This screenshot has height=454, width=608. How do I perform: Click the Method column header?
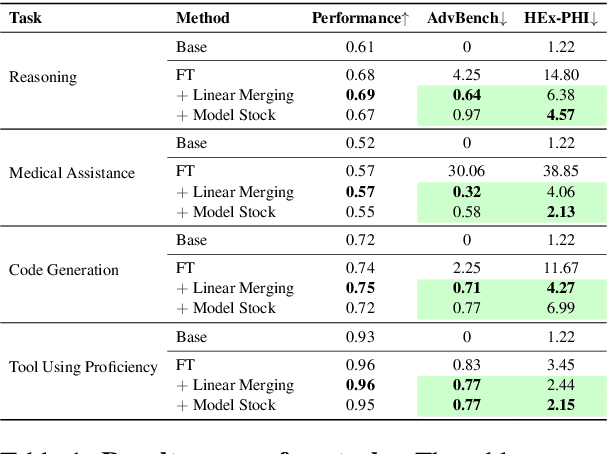tap(202, 17)
